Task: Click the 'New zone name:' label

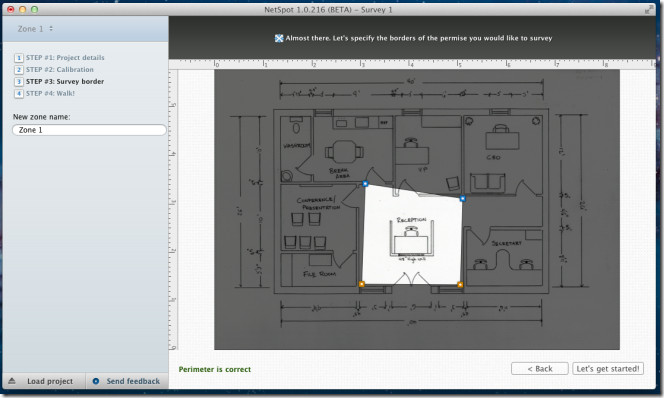Action: [x=42, y=117]
